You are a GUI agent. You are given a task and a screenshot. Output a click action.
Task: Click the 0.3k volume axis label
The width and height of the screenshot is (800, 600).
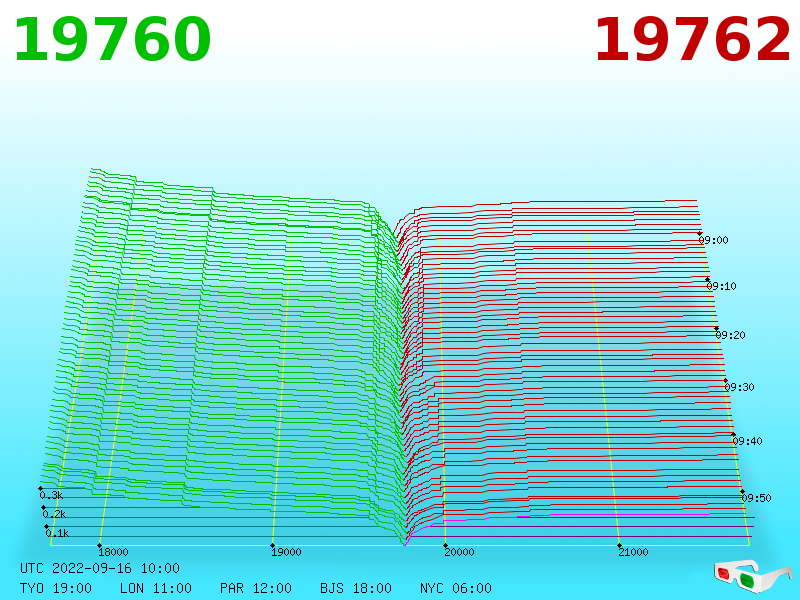[51, 495]
